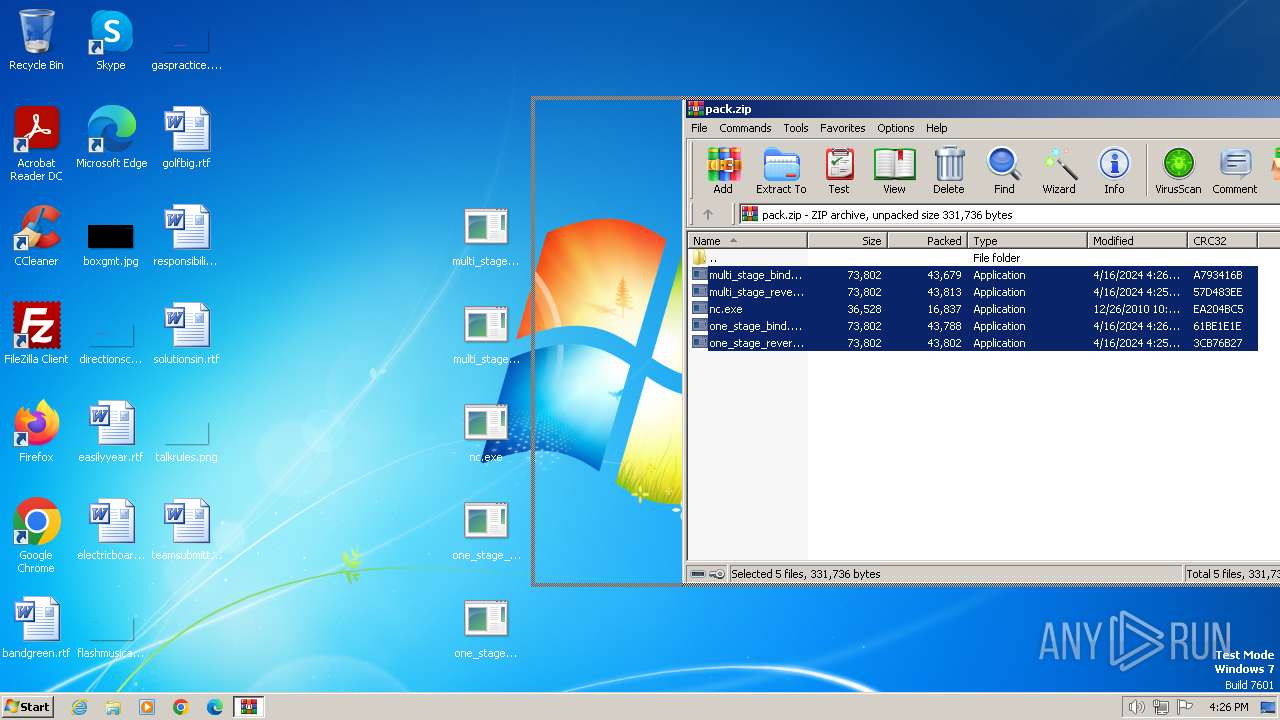Sort by the CRC32 column header
This screenshot has width=1280, height=720.
(x=1222, y=241)
